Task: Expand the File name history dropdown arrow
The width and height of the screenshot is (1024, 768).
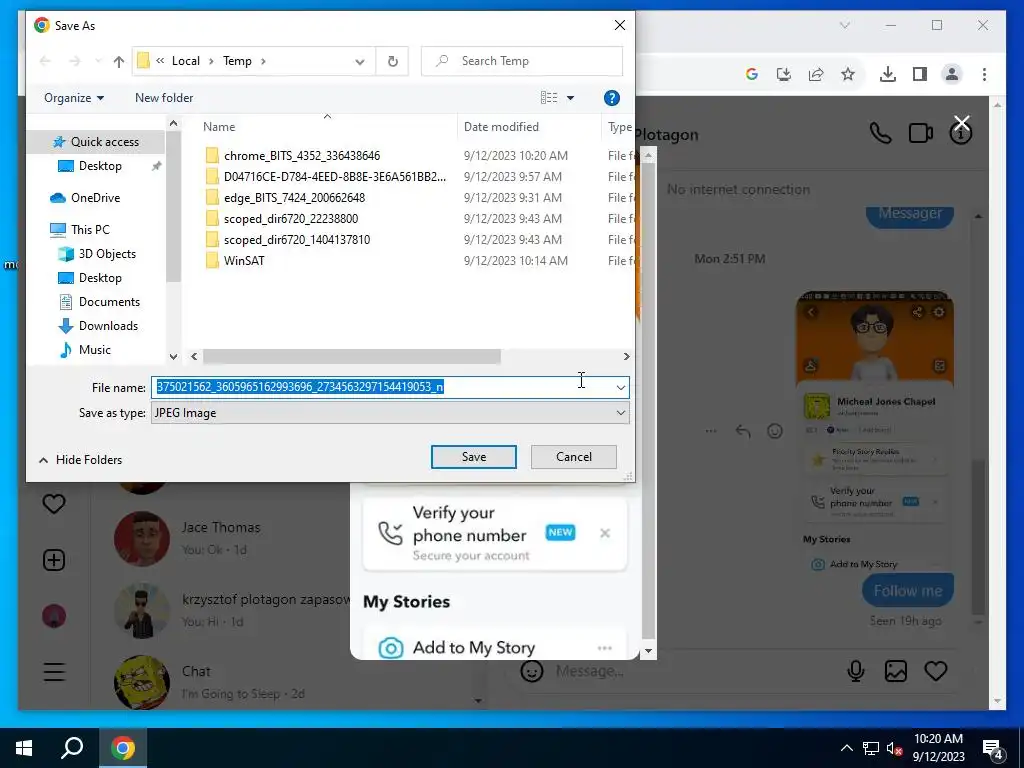Action: [620, 387]
